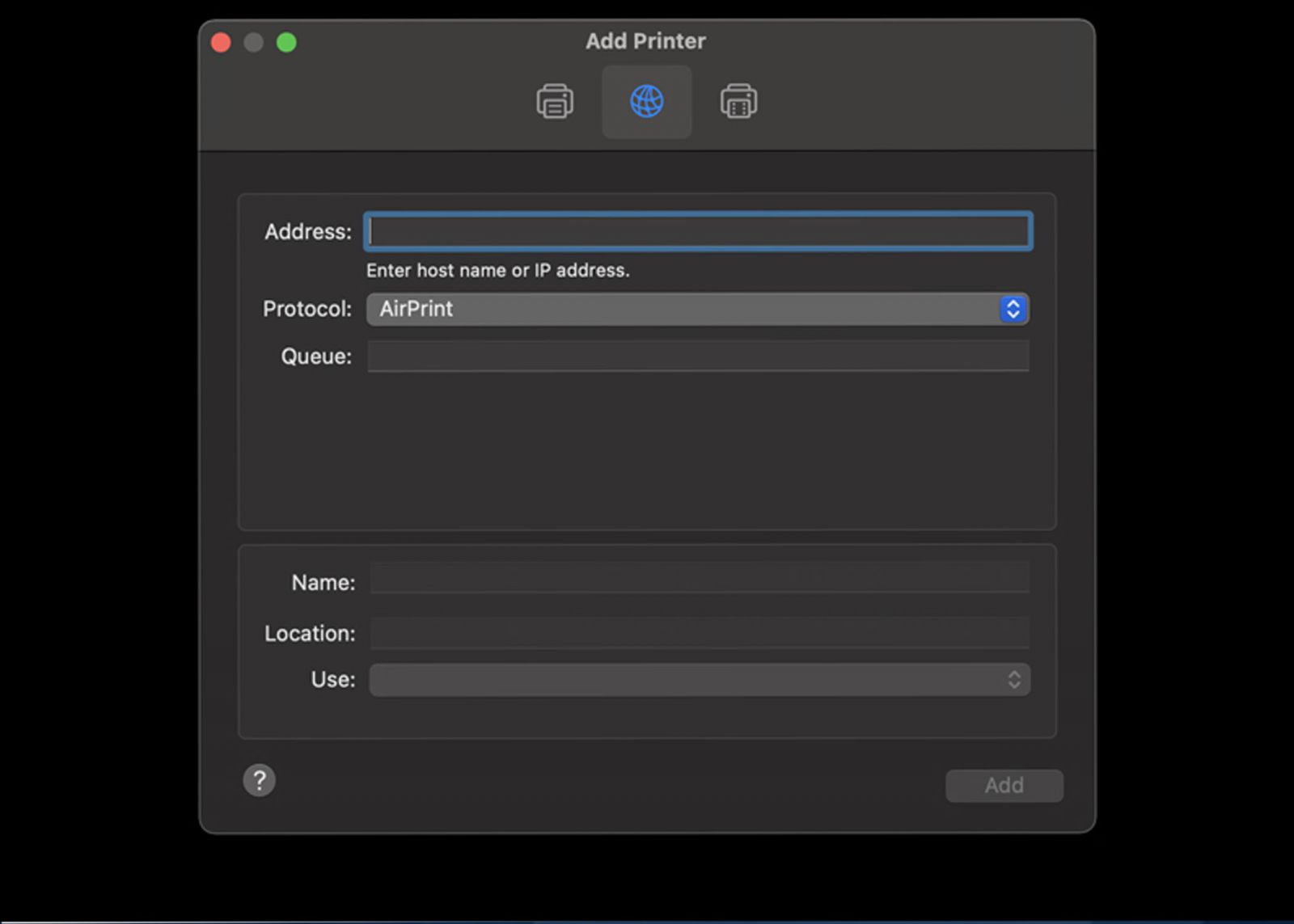Screen dimensions: 1294x924
Task: Click the gray minimize window button
Action: coord(254,42)
